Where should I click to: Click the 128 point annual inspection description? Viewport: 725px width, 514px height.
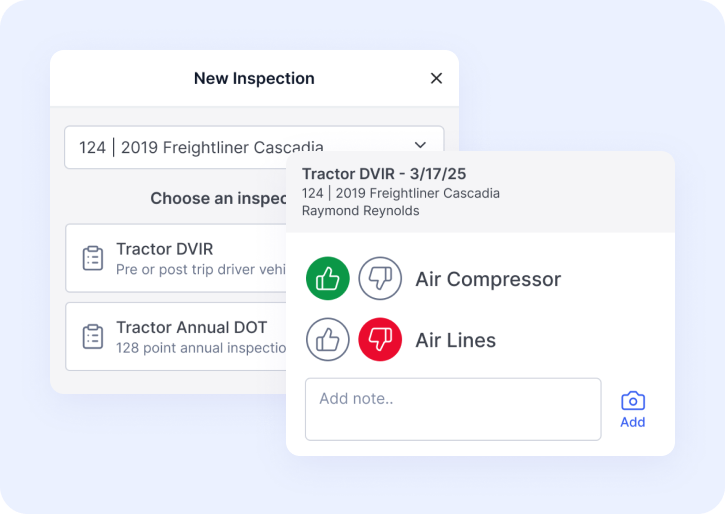pos(201,347)
